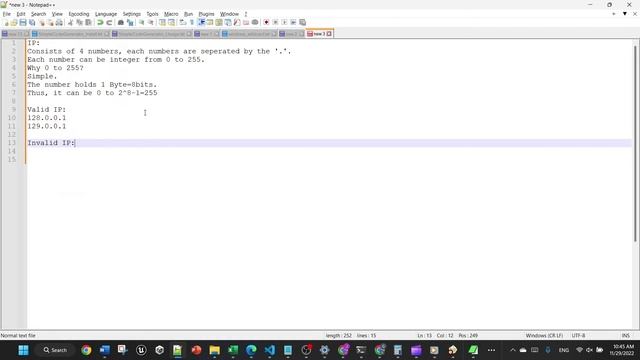
Task: Click the Redo arrow icon
Action: (109, 22)
